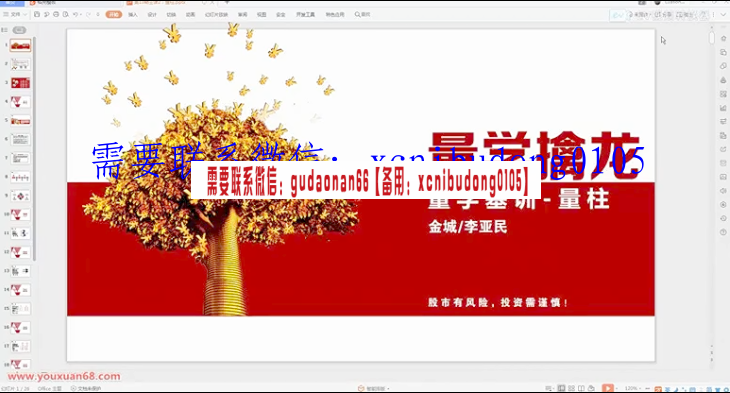Click the top icon in right sidebar

[723, 39]
